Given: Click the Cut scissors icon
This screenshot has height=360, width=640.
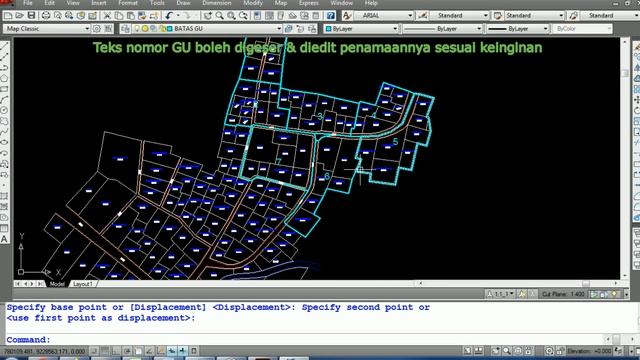Looking at the screenshot, I should [x=107, y=16].
